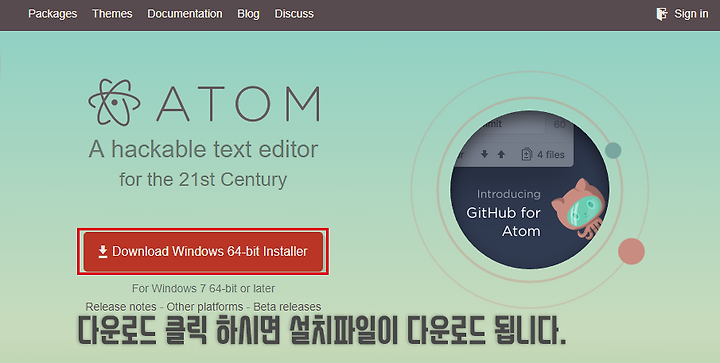Click the Atom logo icon

coord(114,102)
